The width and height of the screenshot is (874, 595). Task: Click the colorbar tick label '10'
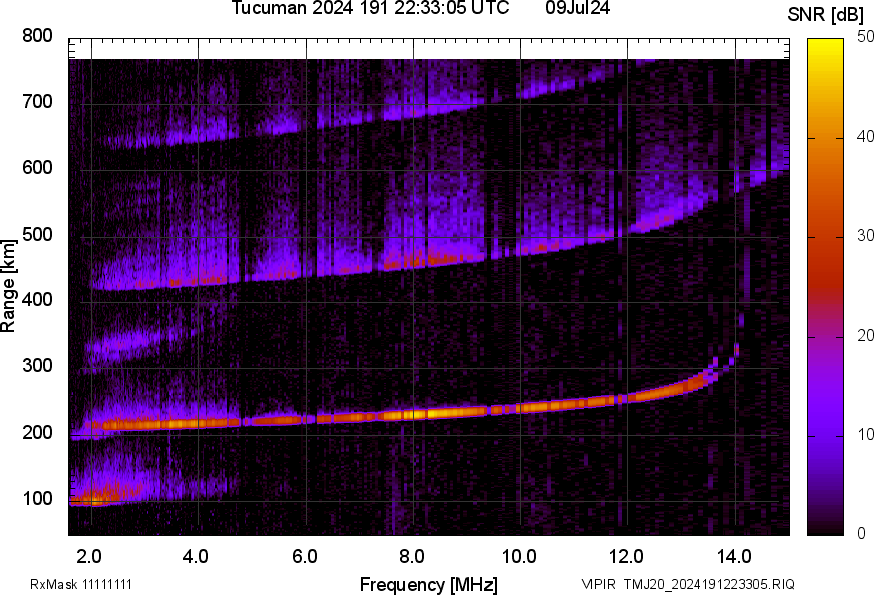pyautogui.click(x=865, y=435)
